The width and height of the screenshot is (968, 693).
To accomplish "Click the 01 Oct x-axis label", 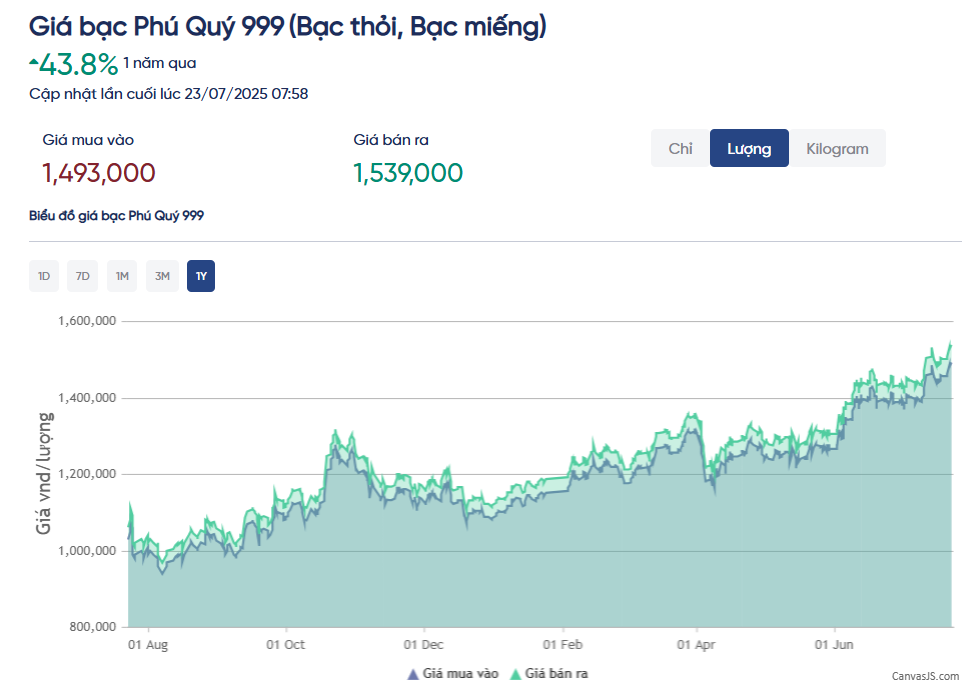I will (286, 645).
